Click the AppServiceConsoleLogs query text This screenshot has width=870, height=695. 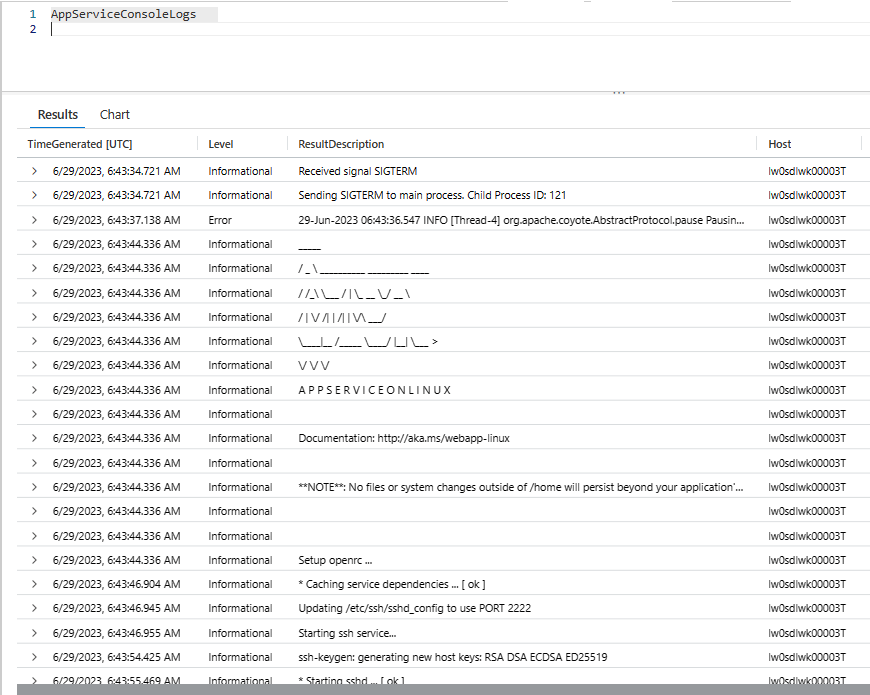[124, 15]
